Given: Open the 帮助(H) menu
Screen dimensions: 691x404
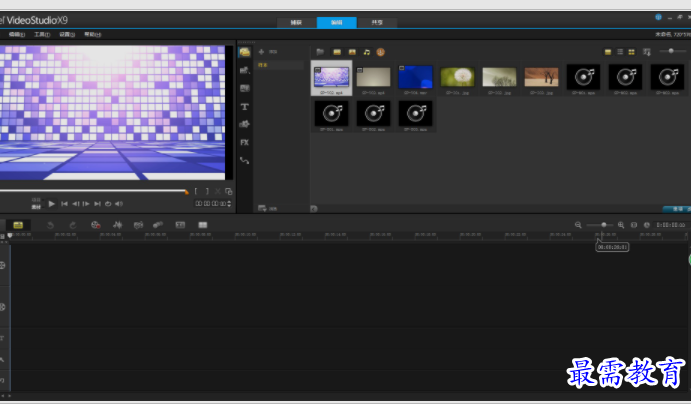Looking at the screenshot, I should point(93,34).
